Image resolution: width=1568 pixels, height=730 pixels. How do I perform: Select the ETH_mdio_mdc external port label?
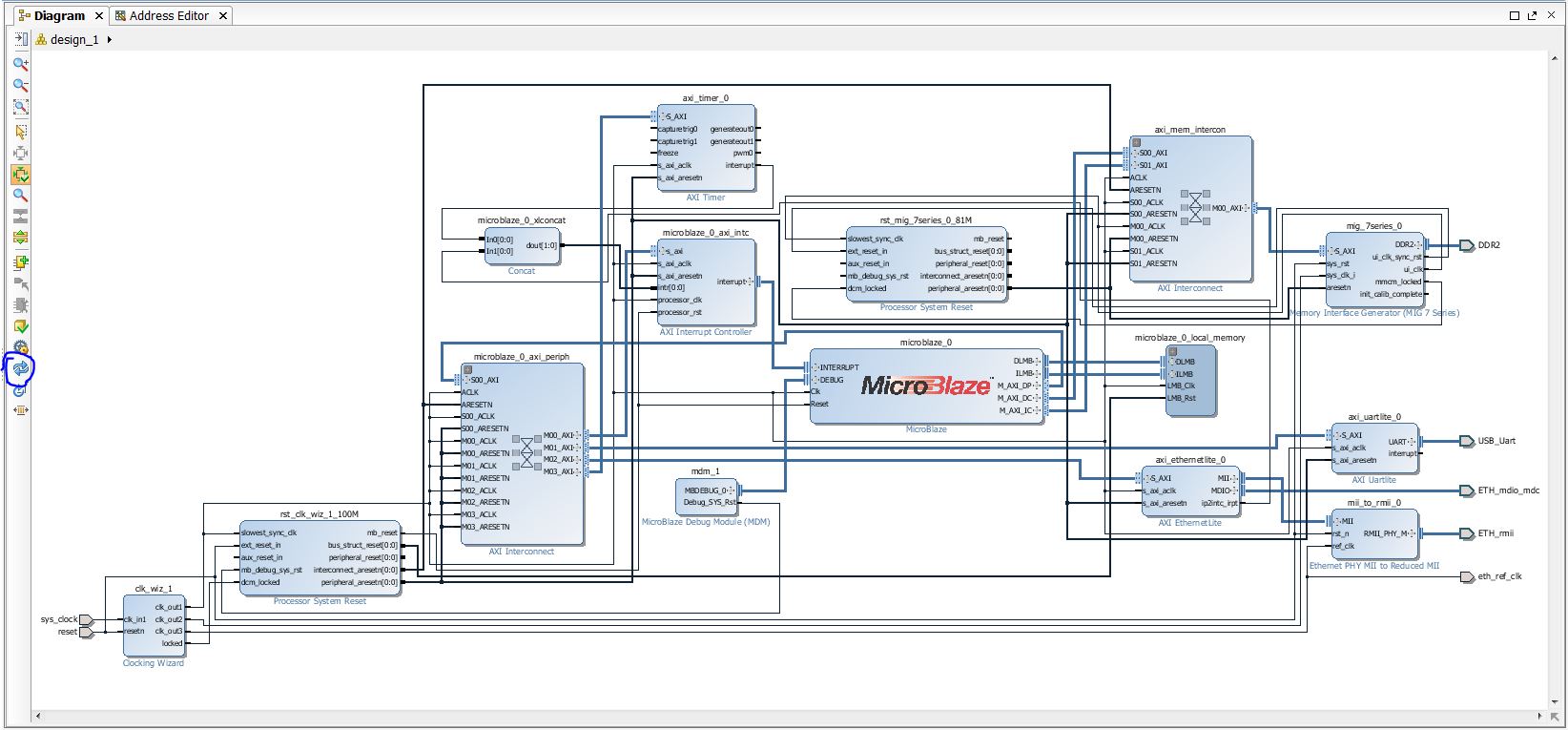pos(1508,490)
